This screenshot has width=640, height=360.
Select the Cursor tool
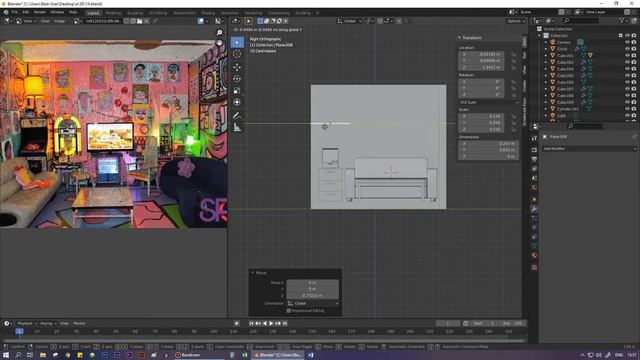click(x=237, y=54)
